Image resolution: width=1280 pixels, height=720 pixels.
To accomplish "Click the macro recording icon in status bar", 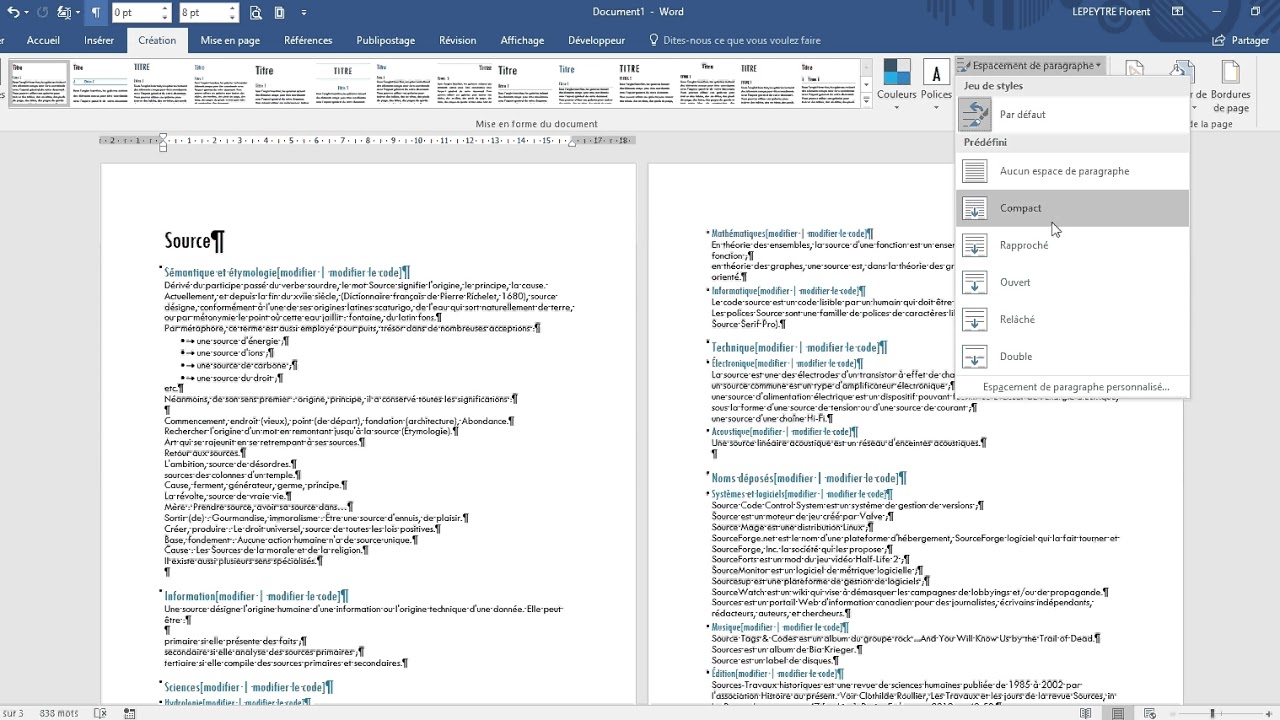I will point(130,713).
